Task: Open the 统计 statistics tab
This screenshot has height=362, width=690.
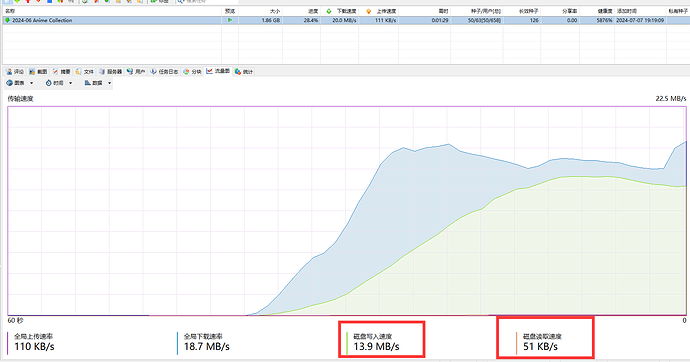Action: tap(244, 71)
